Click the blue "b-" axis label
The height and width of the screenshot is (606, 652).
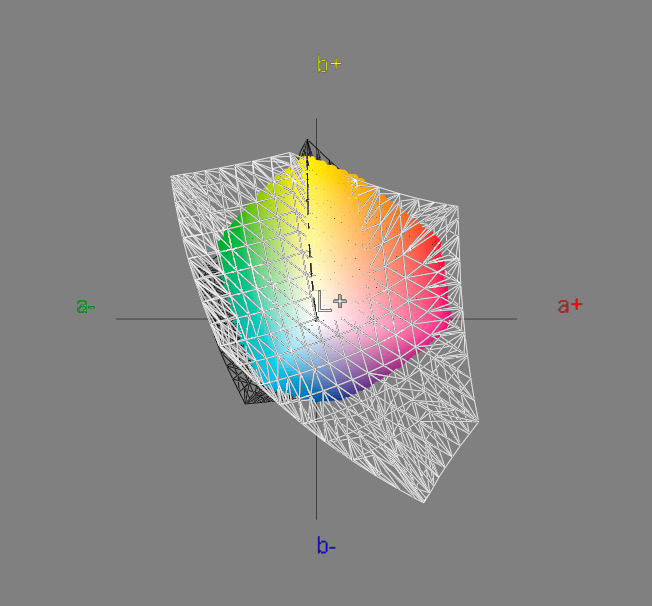click(326, 545)
